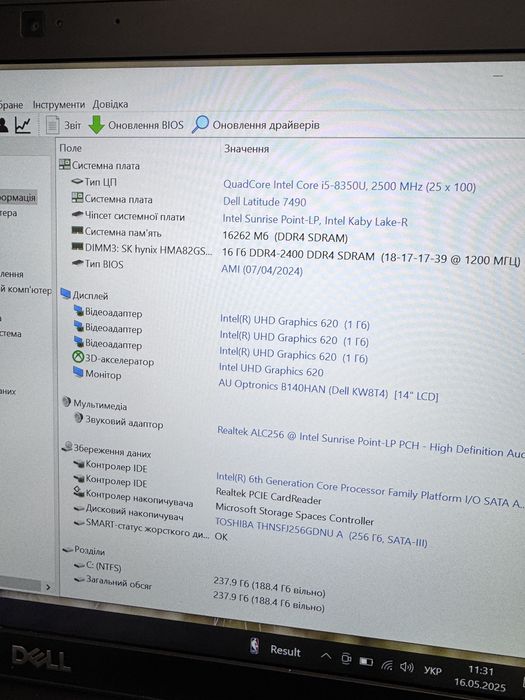
Task: Click the user silhouette toolbar icon
Action: tap(3, 125)
